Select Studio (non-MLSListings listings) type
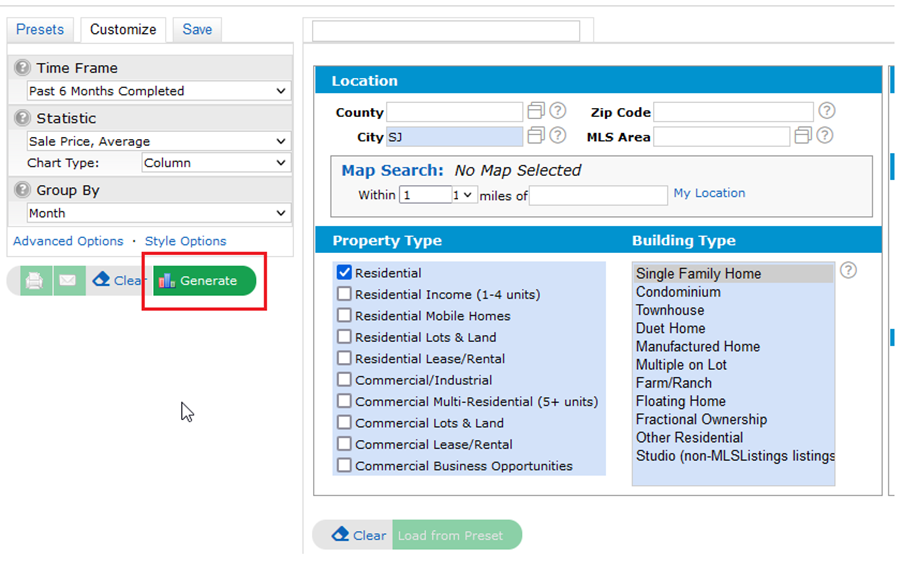902x571 pixels. click(733, 456)
